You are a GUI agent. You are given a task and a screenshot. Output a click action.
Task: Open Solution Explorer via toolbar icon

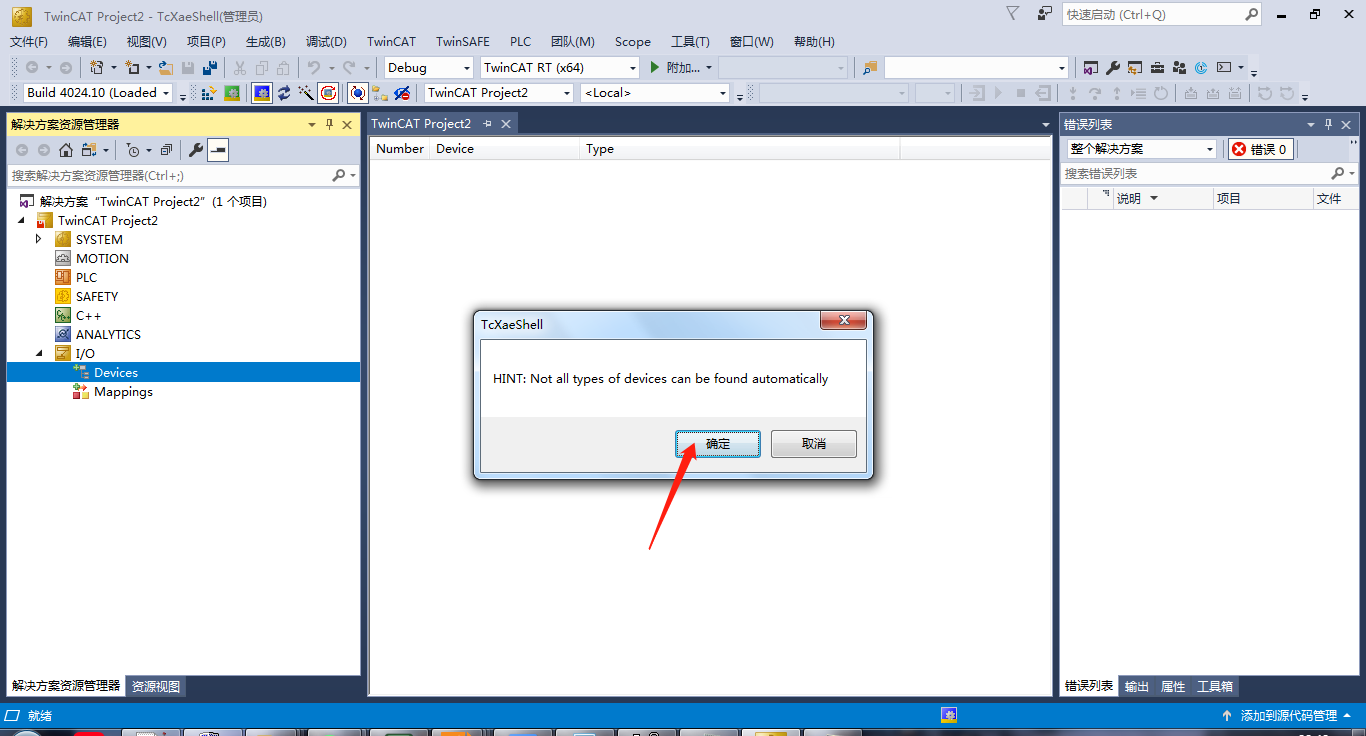tap(1090, 67)
